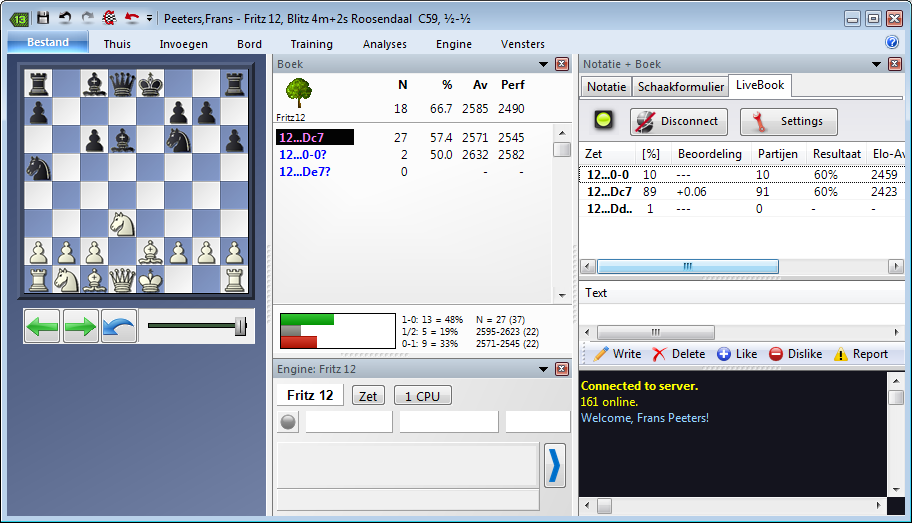912x523 pixels.
Task: Click the Boek list scrollbar thumb
Action: tap(562, 150)
